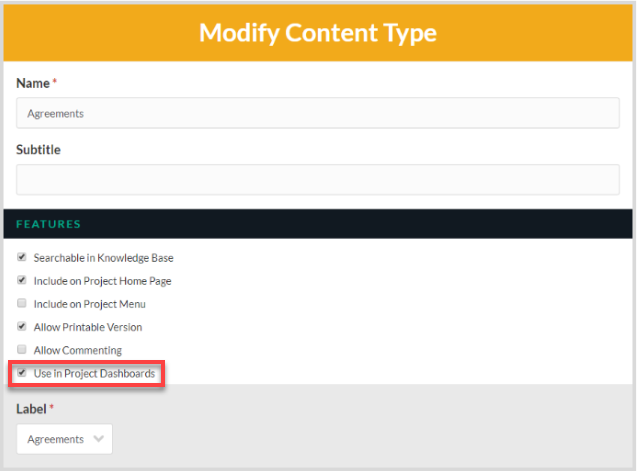Click the Include on Project Menu label text
The width and height of the screenshot is (637, 471).
point(89,304)
